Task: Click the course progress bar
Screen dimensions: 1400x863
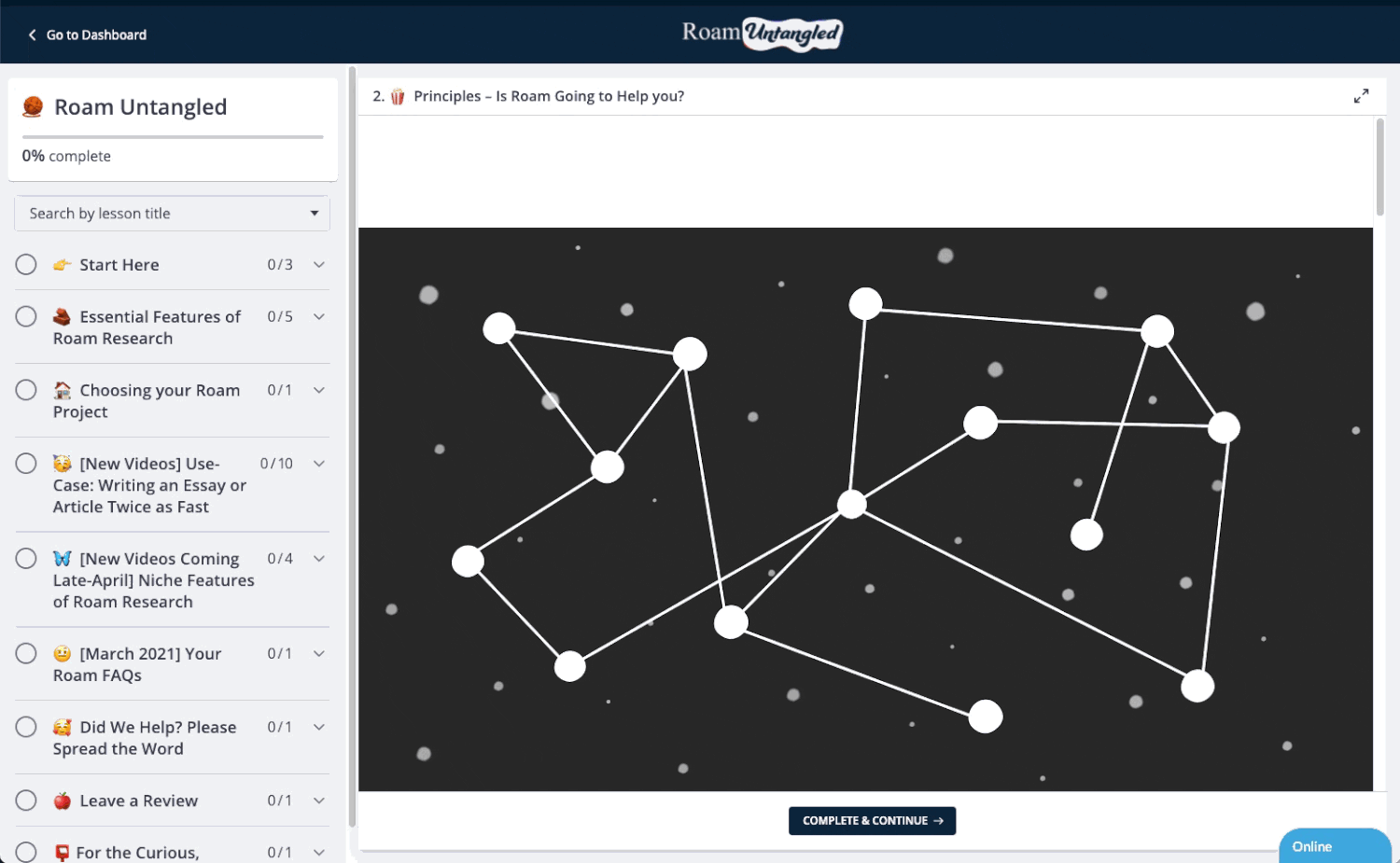Action: tap(173, 137)
